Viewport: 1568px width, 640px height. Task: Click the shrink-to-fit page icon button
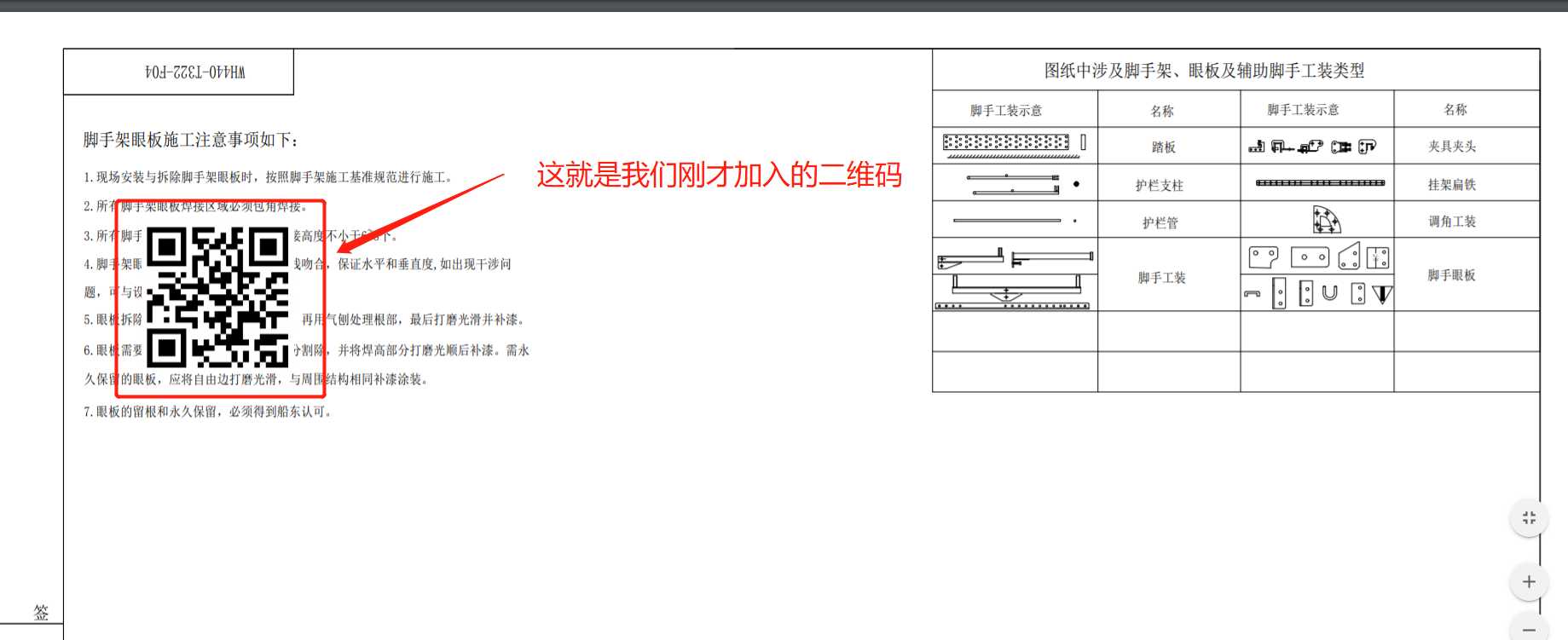click(x=1528, y=518)
